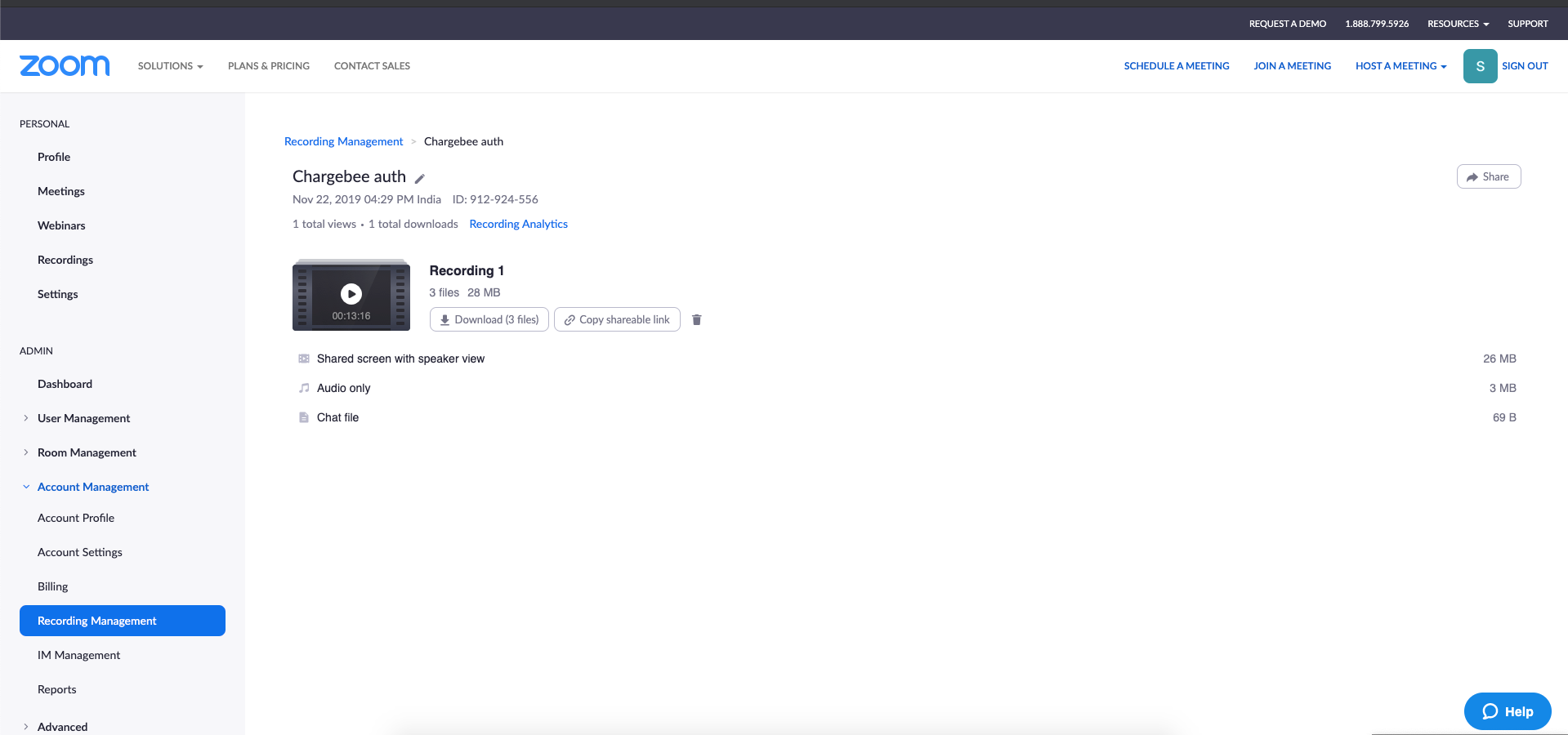Click the Shared screen video file icon

(x=304, y=359)
